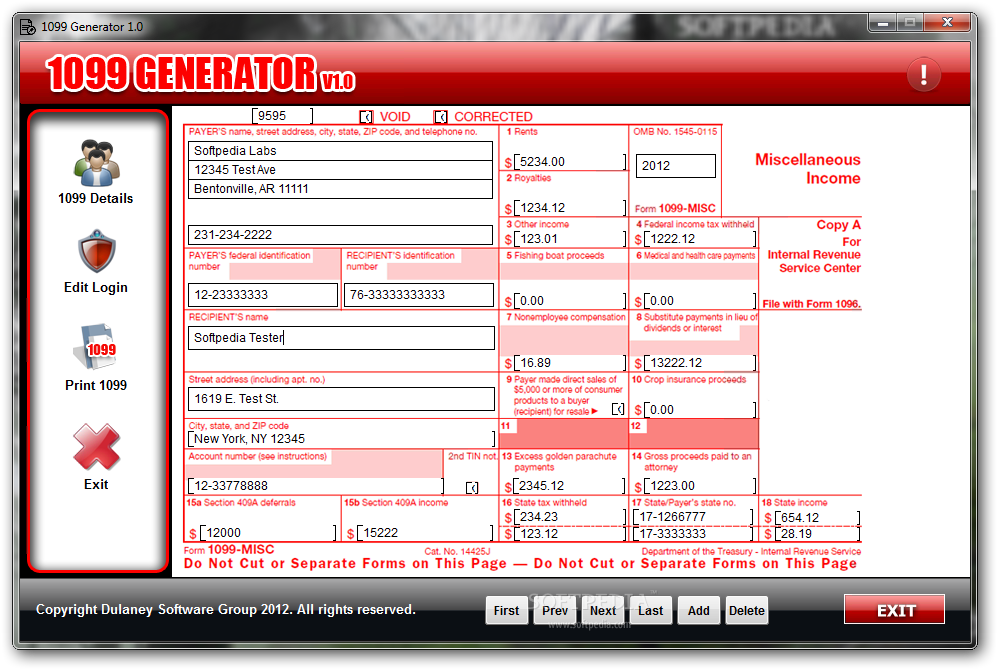Minimize the 1099 Generator window

click(883, 24)
